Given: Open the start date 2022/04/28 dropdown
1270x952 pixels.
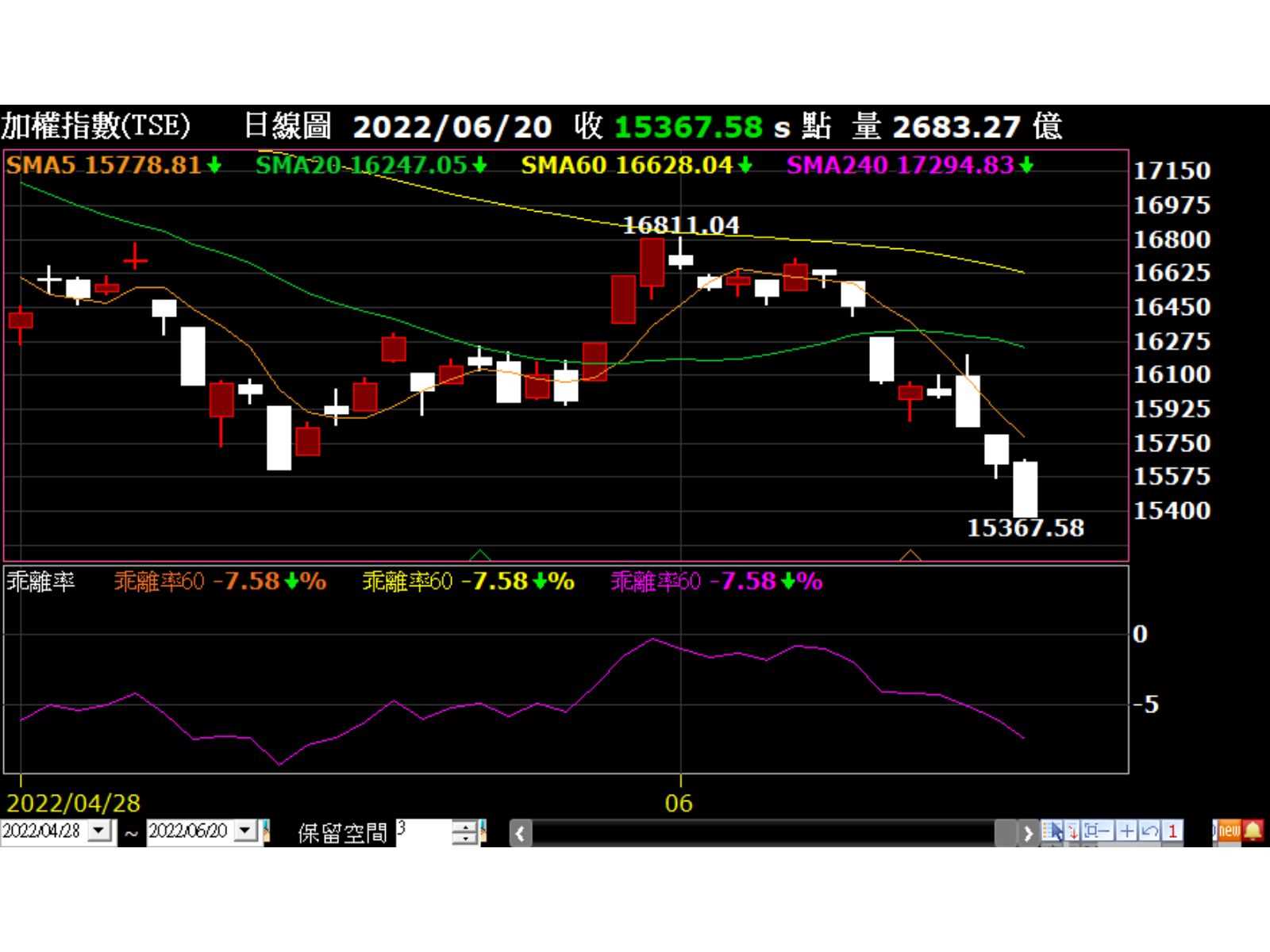Looking at the screenshot, I should (100, 831).
